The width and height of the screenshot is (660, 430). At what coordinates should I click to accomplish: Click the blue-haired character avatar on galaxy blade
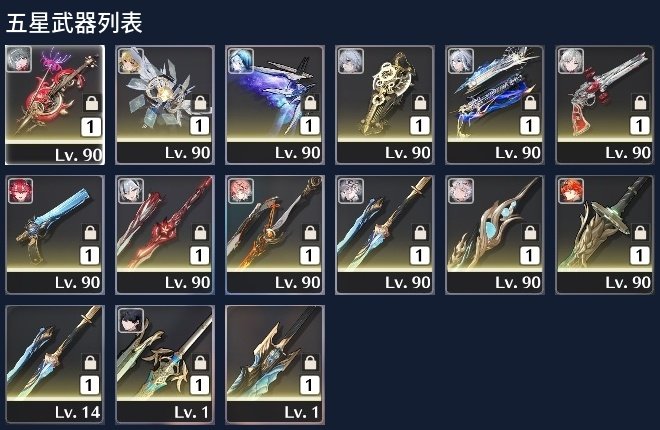click(x=240, y=61)
